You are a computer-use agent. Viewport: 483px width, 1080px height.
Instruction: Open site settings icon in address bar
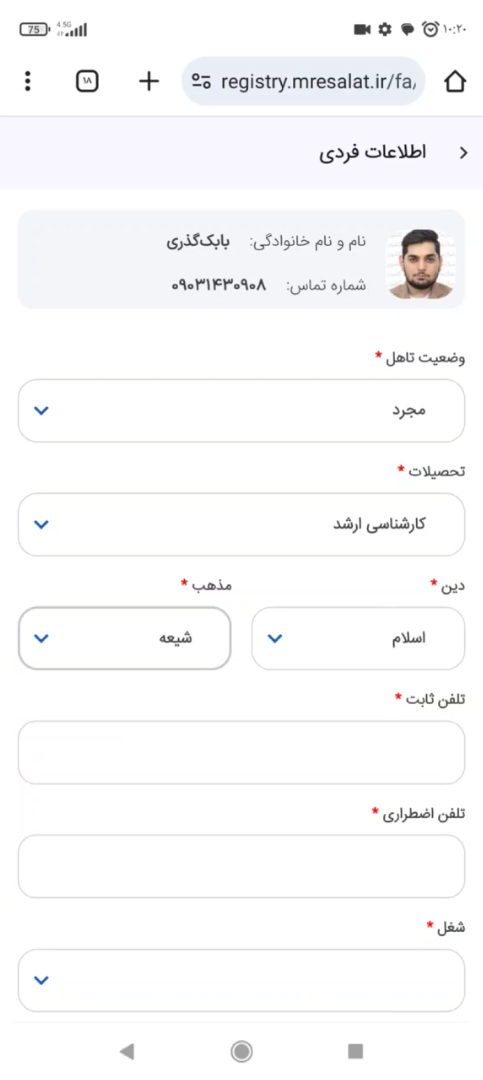click(x=201, y=81)
